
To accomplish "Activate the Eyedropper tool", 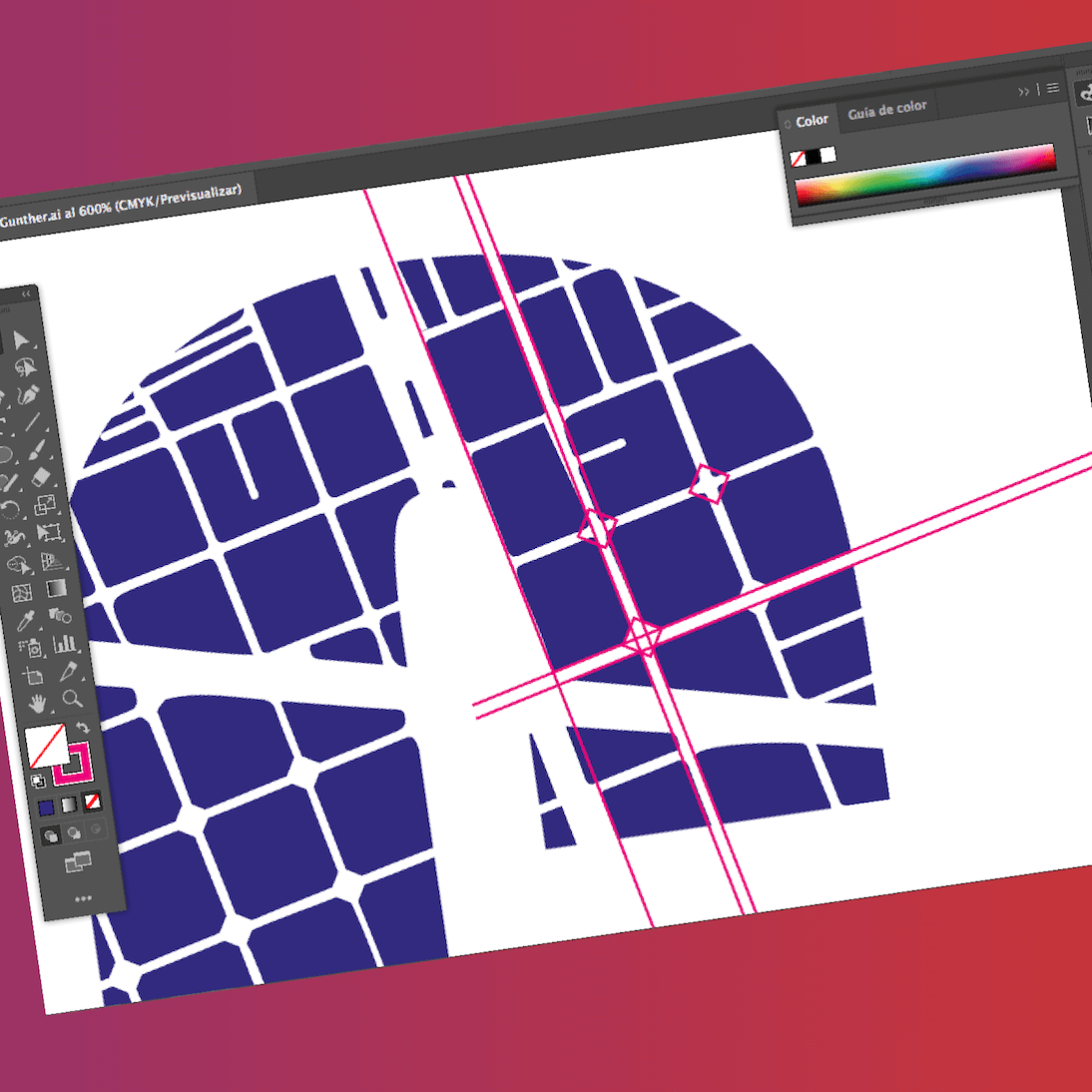I will pyautogui.click(x=26, y=622).
